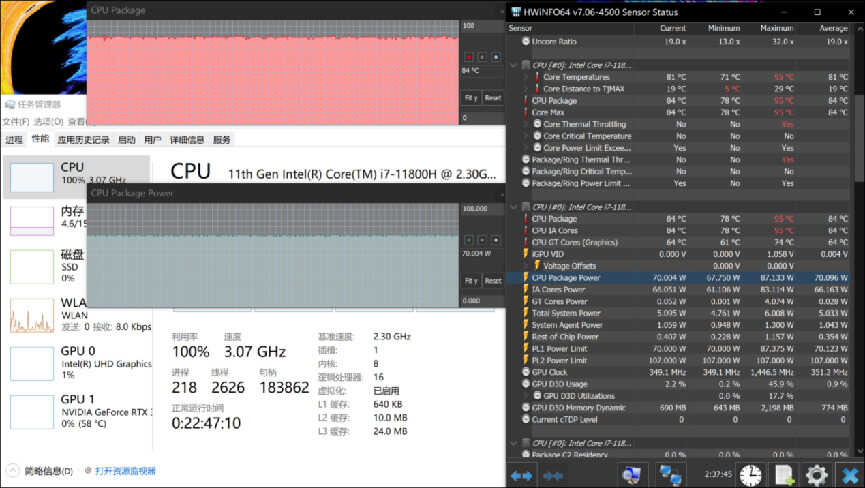This screenshot has height=488, width=865.
Task: Select GPU 1 NVIDIA GeForce RTX item
Action: [x=76, y=411]
